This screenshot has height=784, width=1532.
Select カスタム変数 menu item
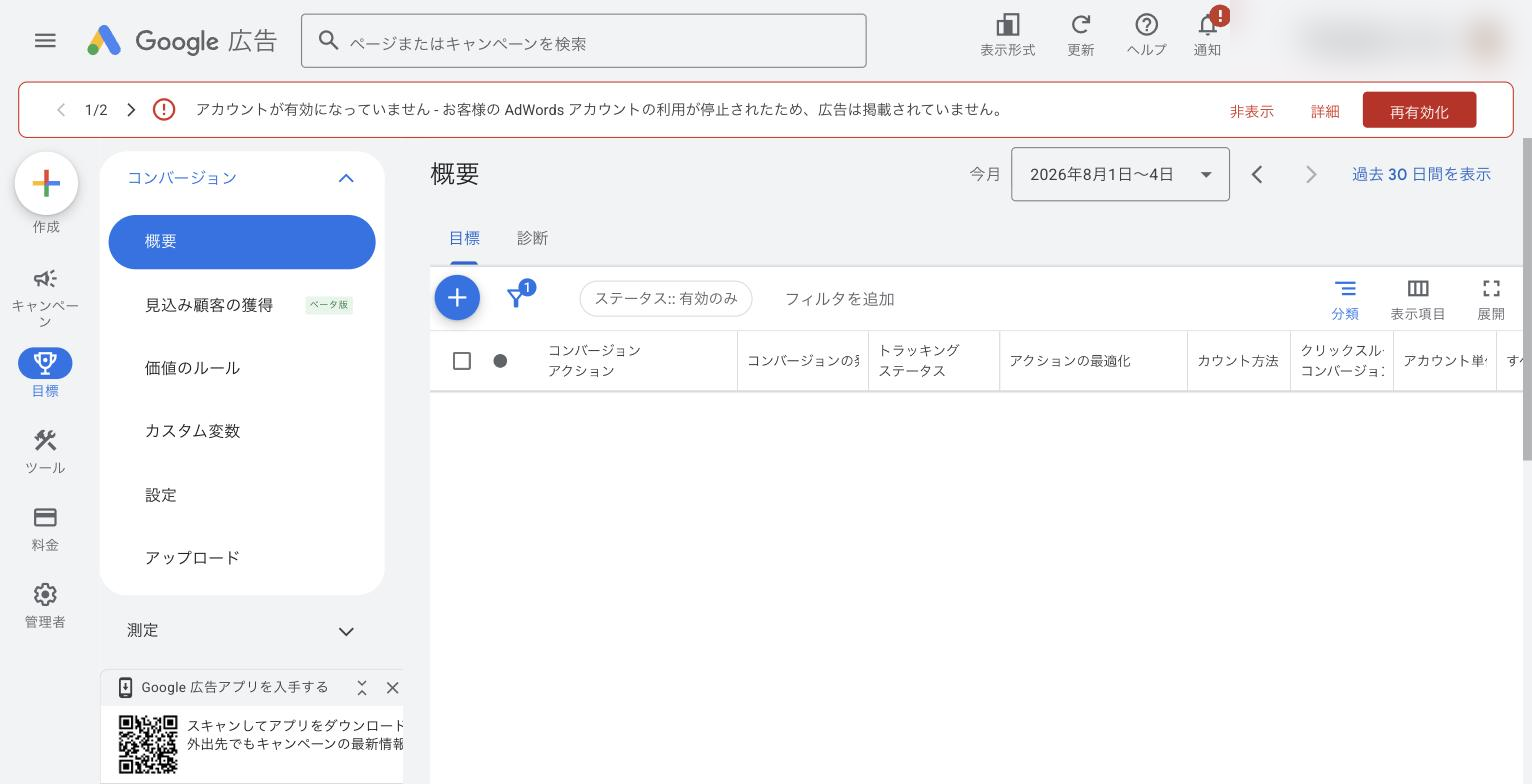click(x=192, y=431)
